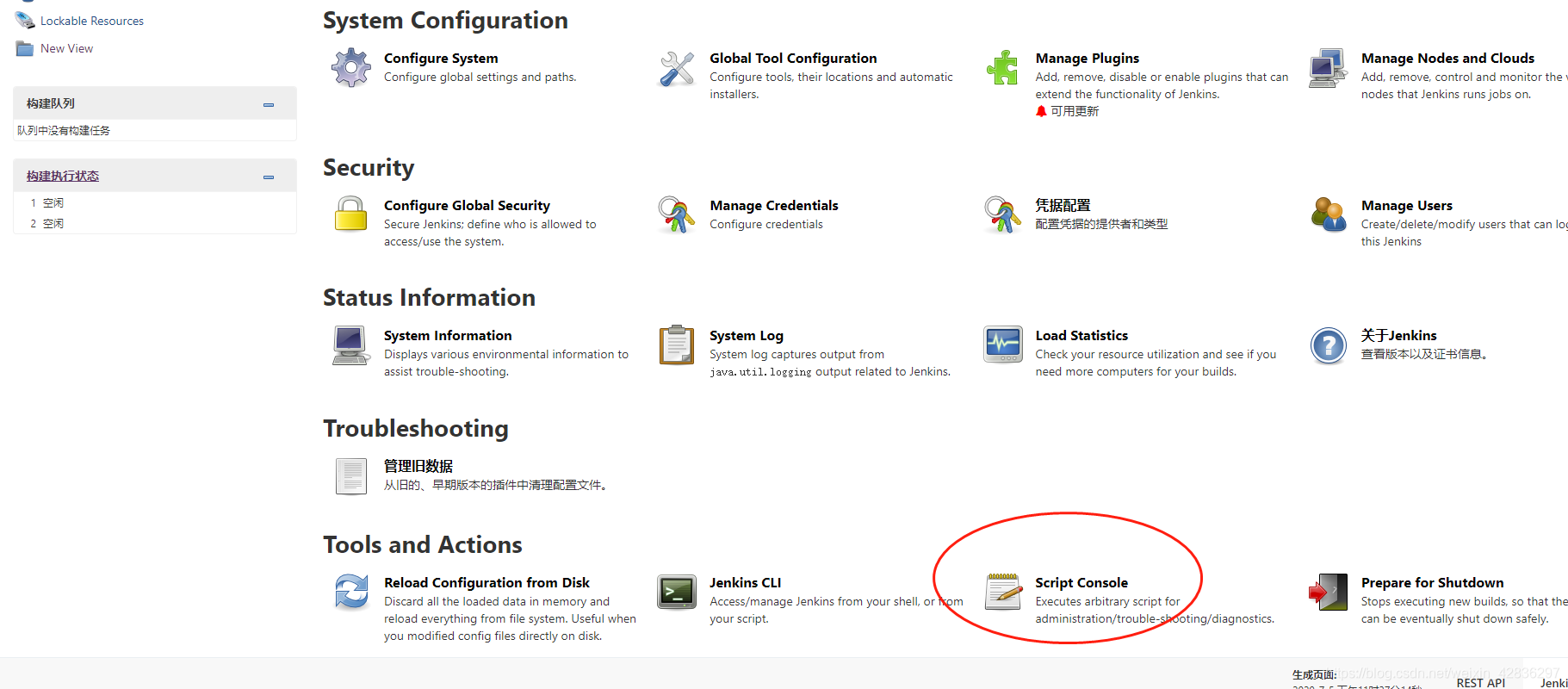Open the Manage Credentials link

pyautogui.click(x=774, y=205)
